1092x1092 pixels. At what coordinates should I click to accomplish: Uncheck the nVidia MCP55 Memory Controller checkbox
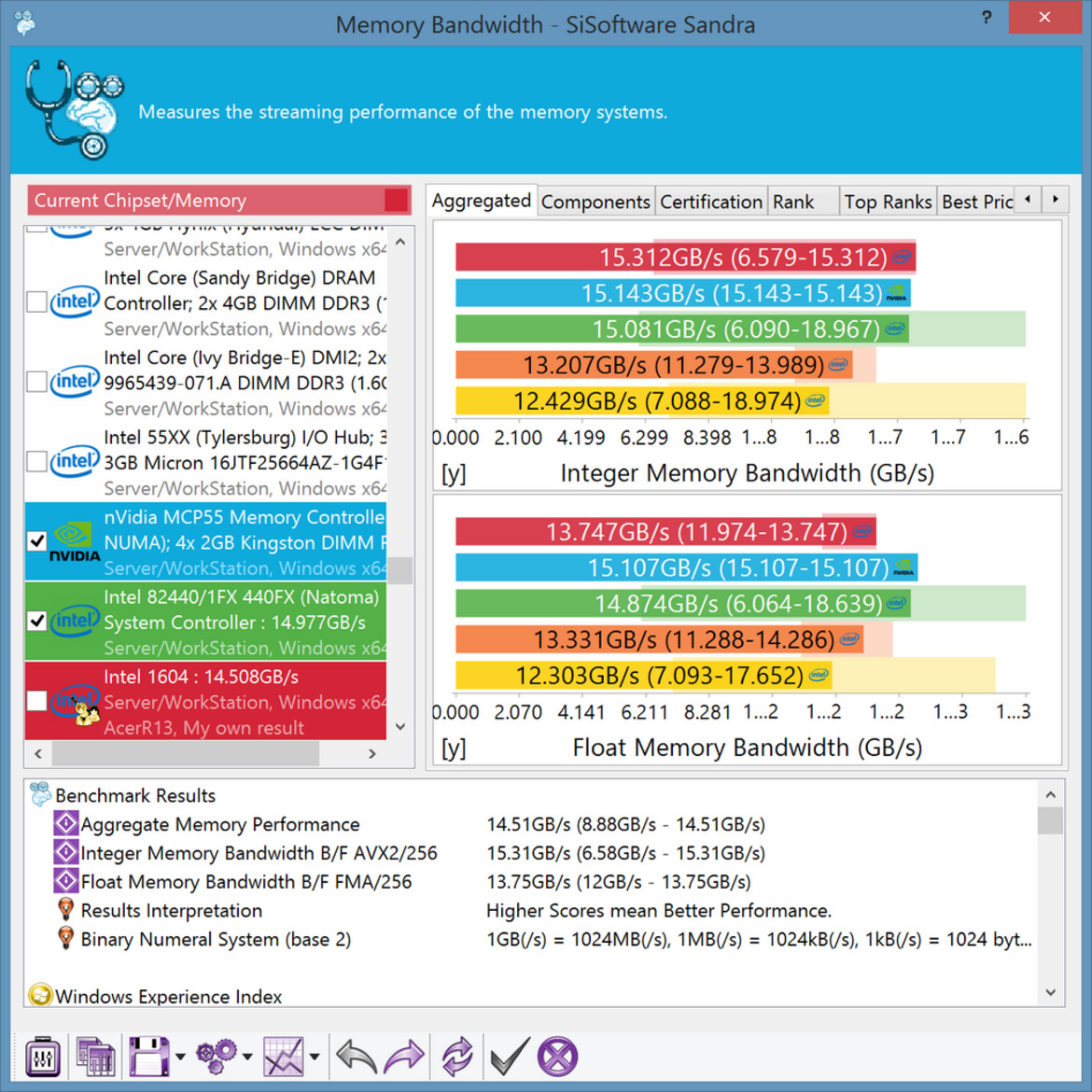(37, 541)
